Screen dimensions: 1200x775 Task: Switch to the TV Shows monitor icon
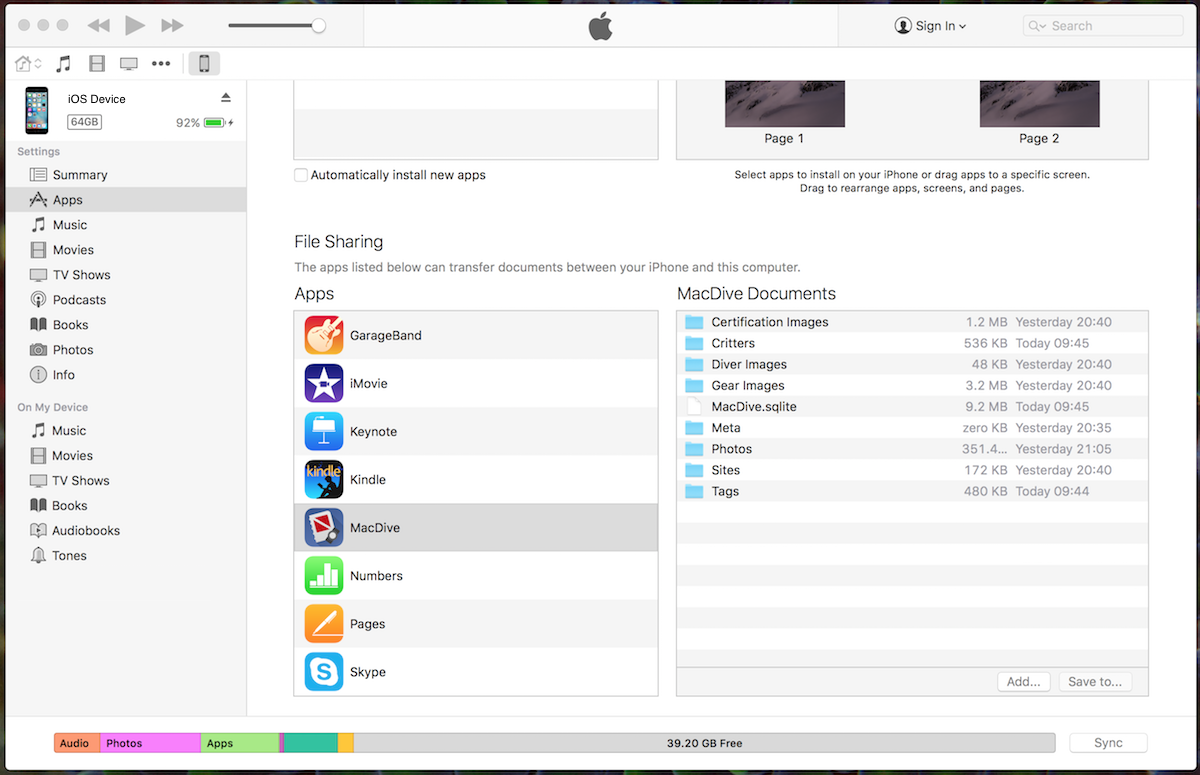129,64
